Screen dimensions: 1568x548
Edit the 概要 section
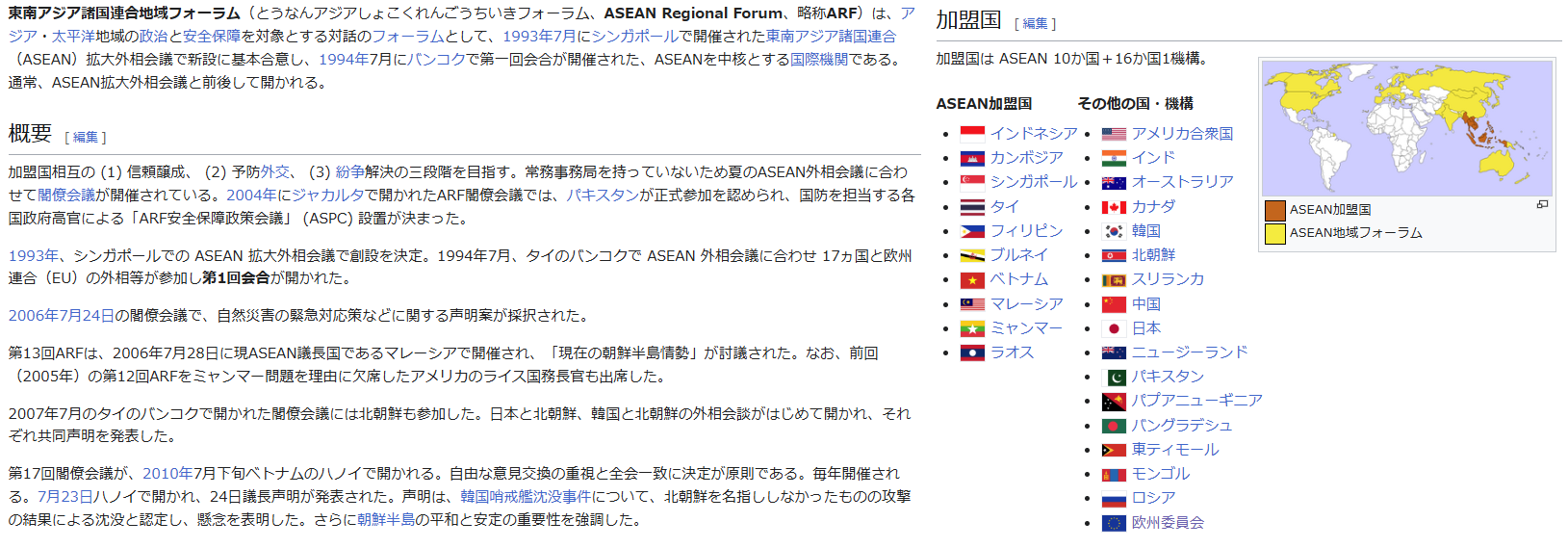click(86, 138)
